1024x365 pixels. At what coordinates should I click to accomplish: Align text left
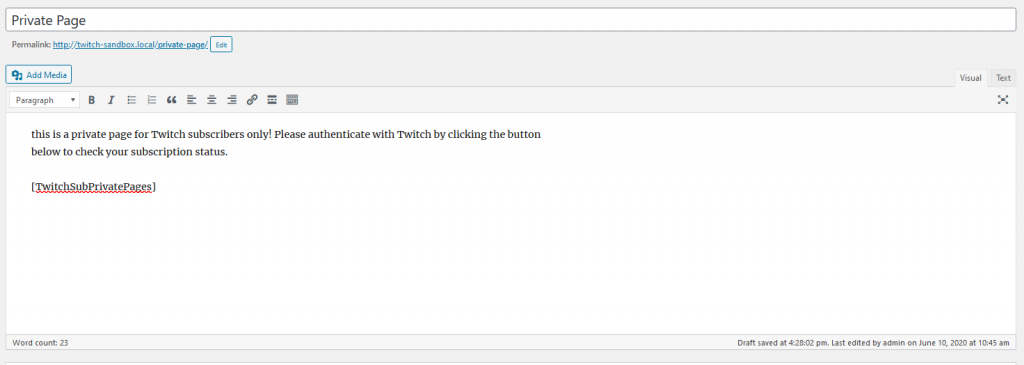pos(191,100)
